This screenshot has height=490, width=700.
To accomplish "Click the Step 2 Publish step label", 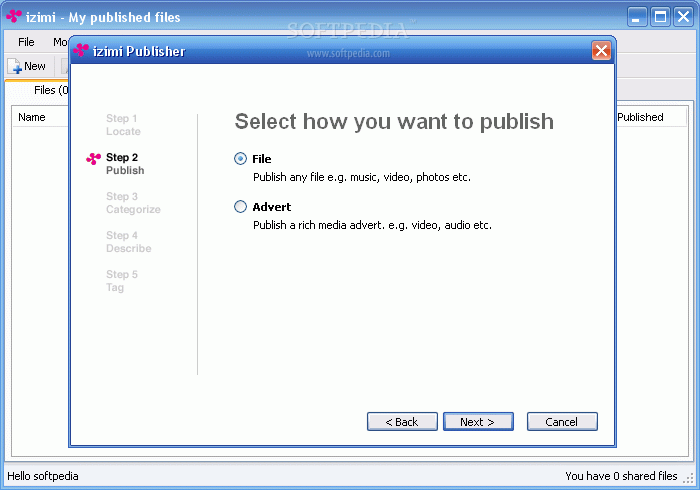I will click(x=125, y=164).
